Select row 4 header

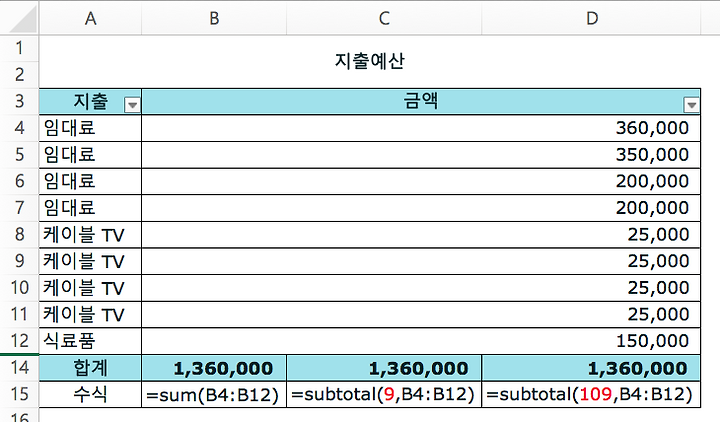19,128
